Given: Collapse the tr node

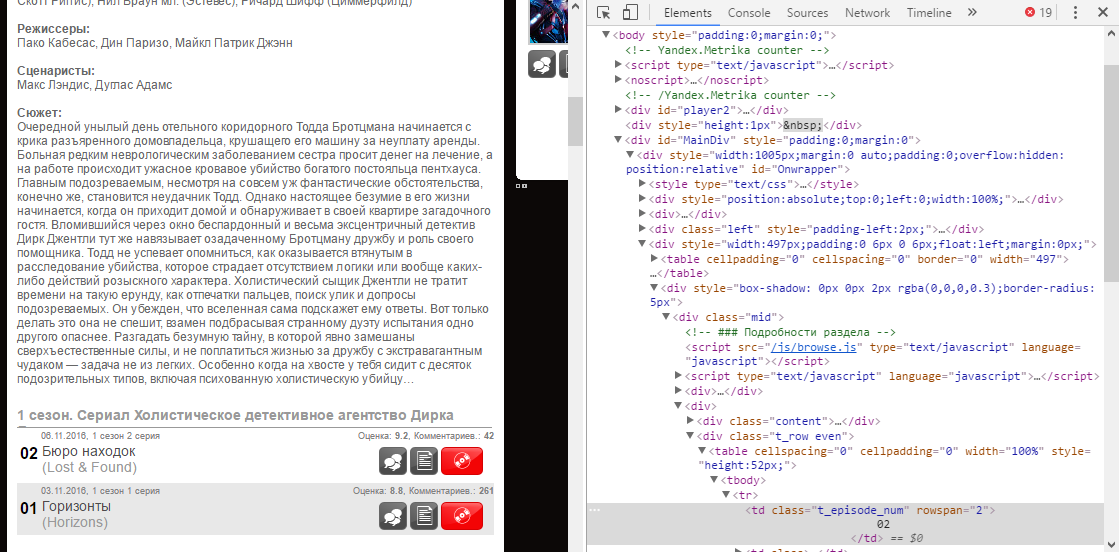Looking at the screenshot, I should coord(726,495).
